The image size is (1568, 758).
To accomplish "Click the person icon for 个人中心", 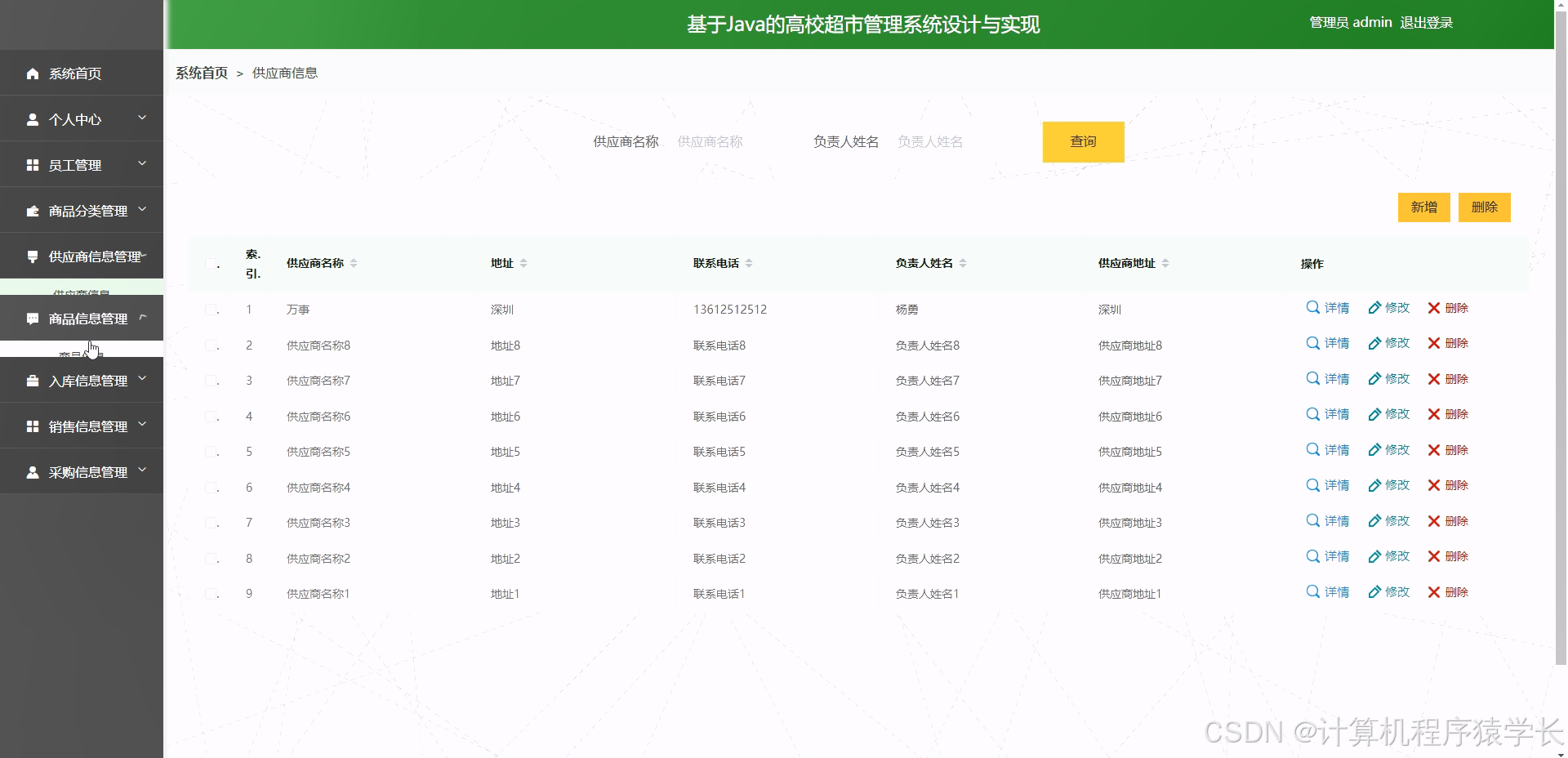I will (x=33, y=119).
